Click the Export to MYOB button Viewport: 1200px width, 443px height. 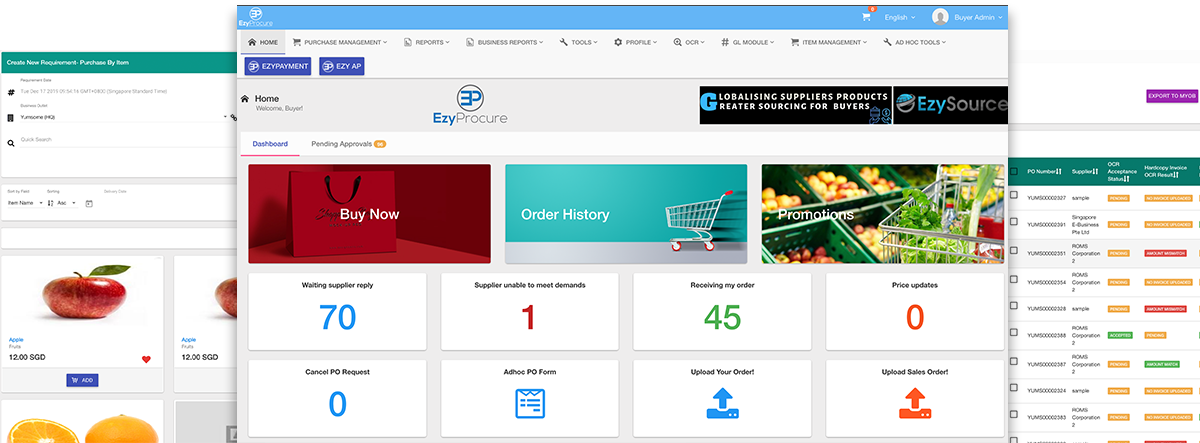click(1172, 96)
